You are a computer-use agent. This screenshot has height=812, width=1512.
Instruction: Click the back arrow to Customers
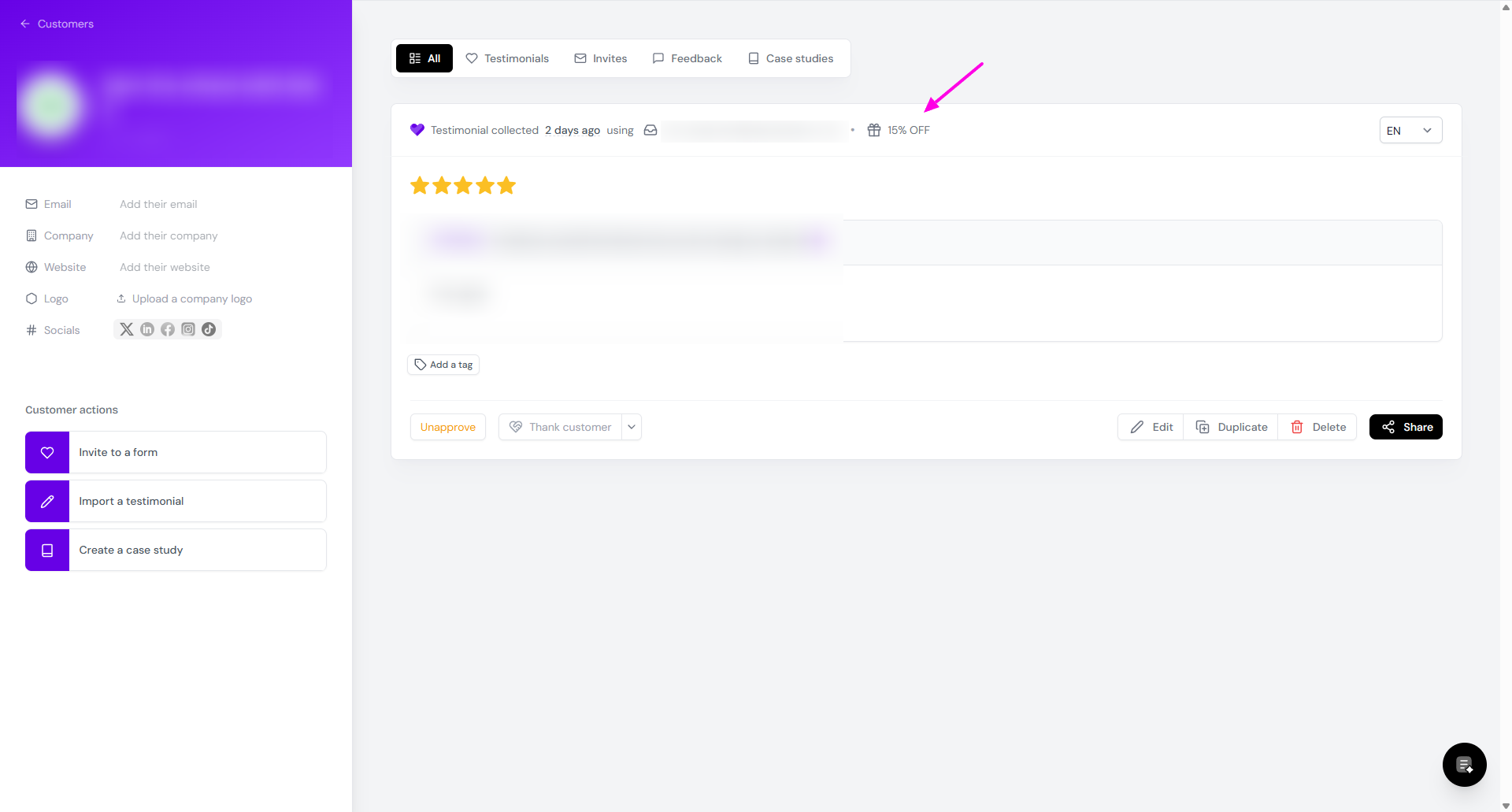(x=25, y=24)
